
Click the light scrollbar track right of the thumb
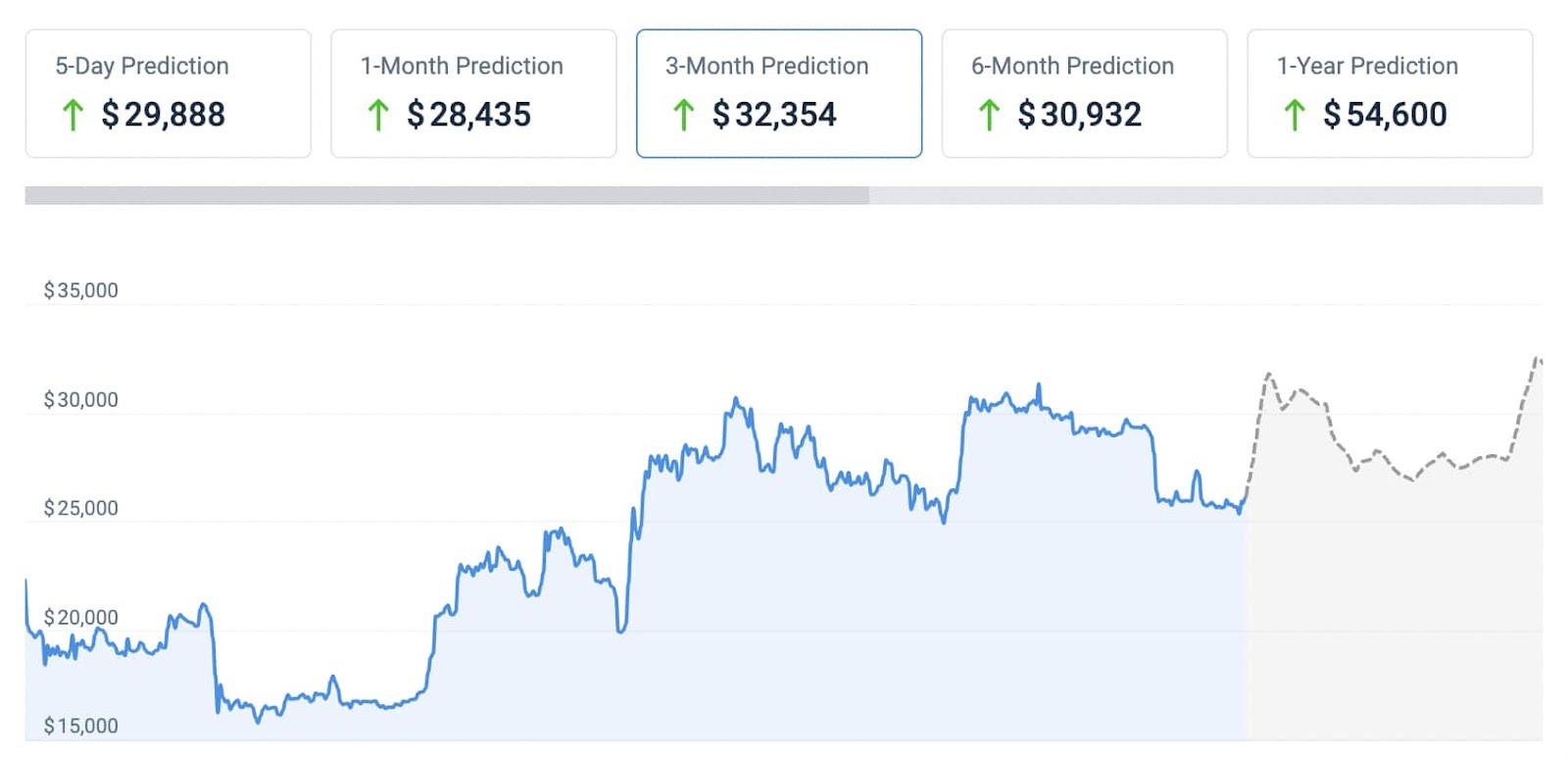coord(1205,195)
